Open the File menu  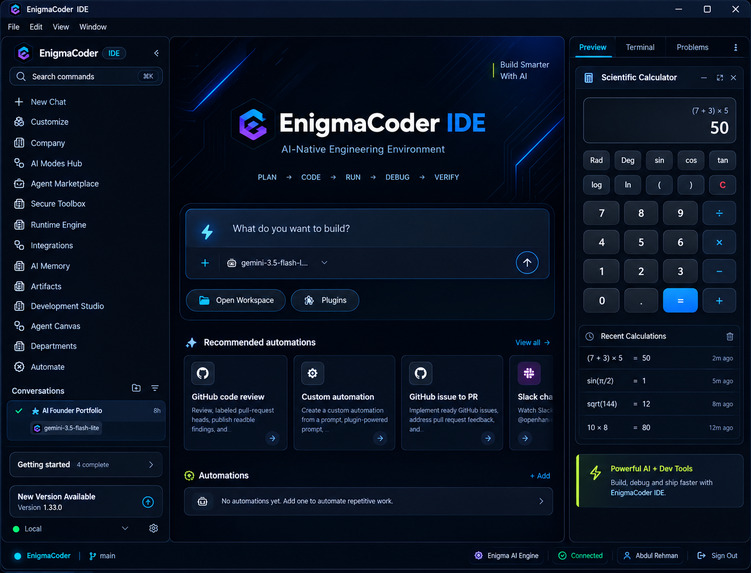13,27
